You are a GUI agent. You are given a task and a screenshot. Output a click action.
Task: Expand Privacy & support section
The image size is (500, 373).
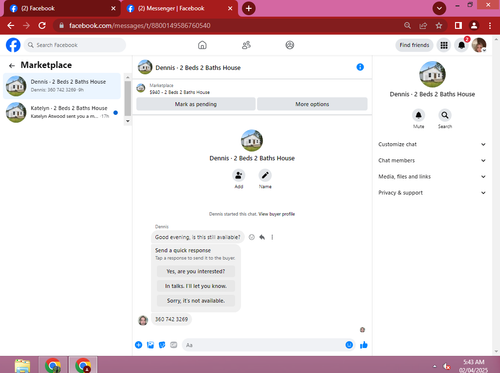point(432,192)
